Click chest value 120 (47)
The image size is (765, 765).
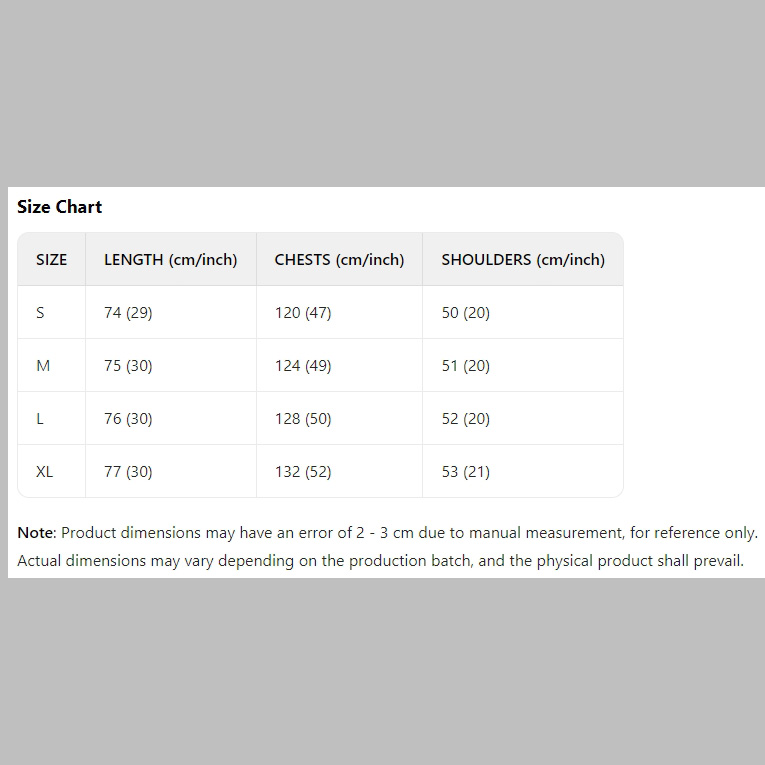click(303, 313)
